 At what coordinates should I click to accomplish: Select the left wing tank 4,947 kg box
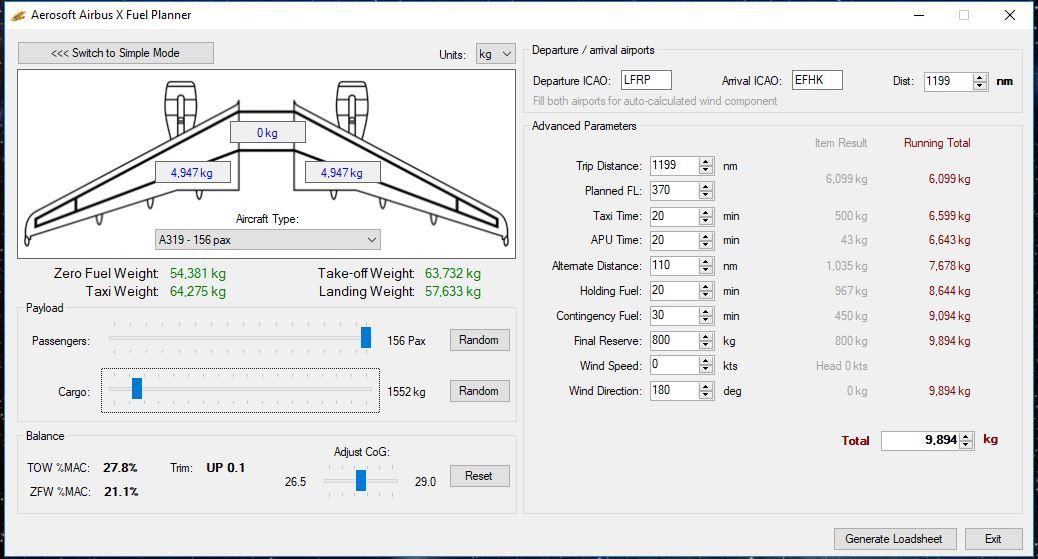click(192, 172)
